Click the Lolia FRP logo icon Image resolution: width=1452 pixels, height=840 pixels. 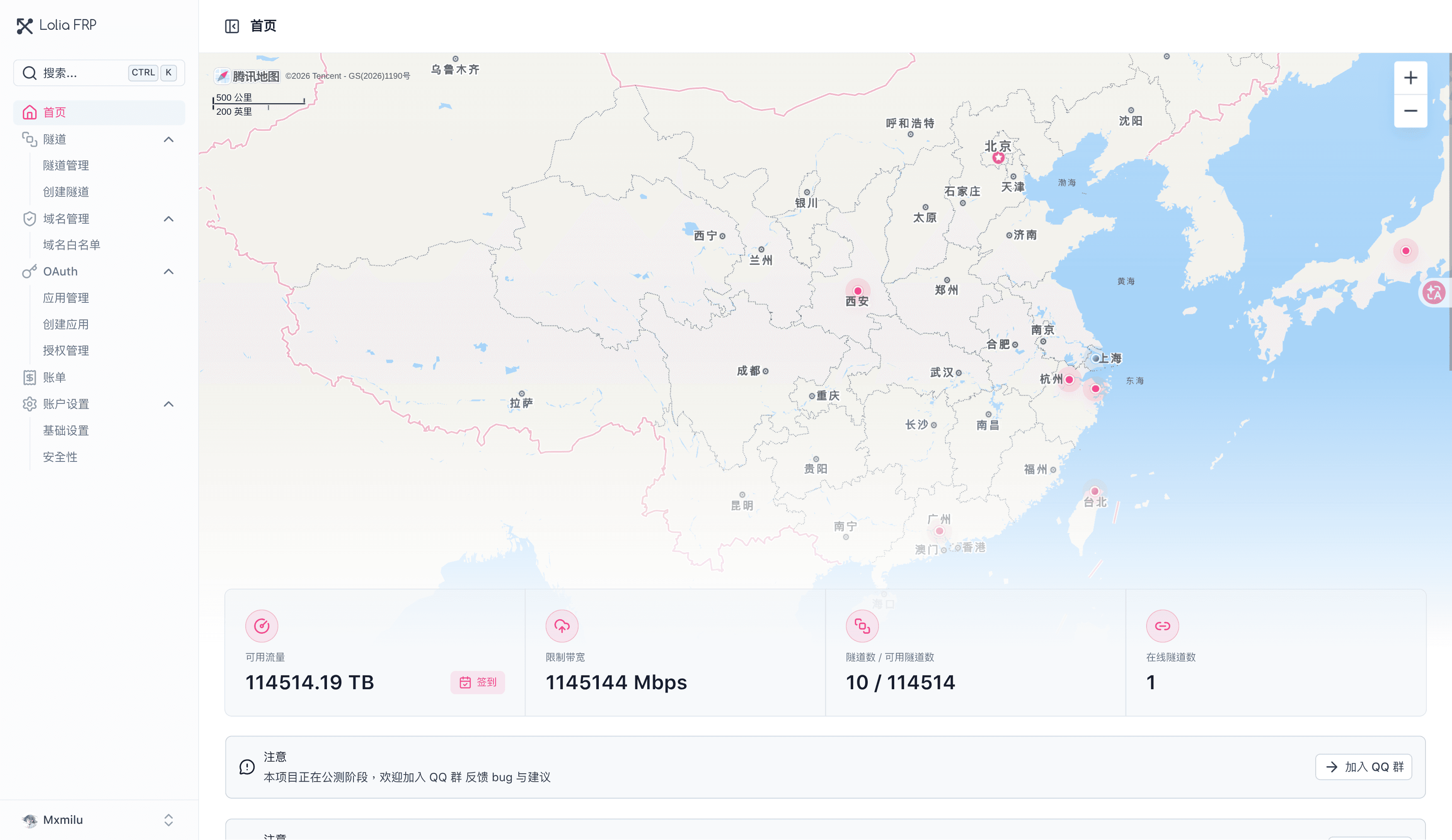pyautogui.click(x=24, y=26)
